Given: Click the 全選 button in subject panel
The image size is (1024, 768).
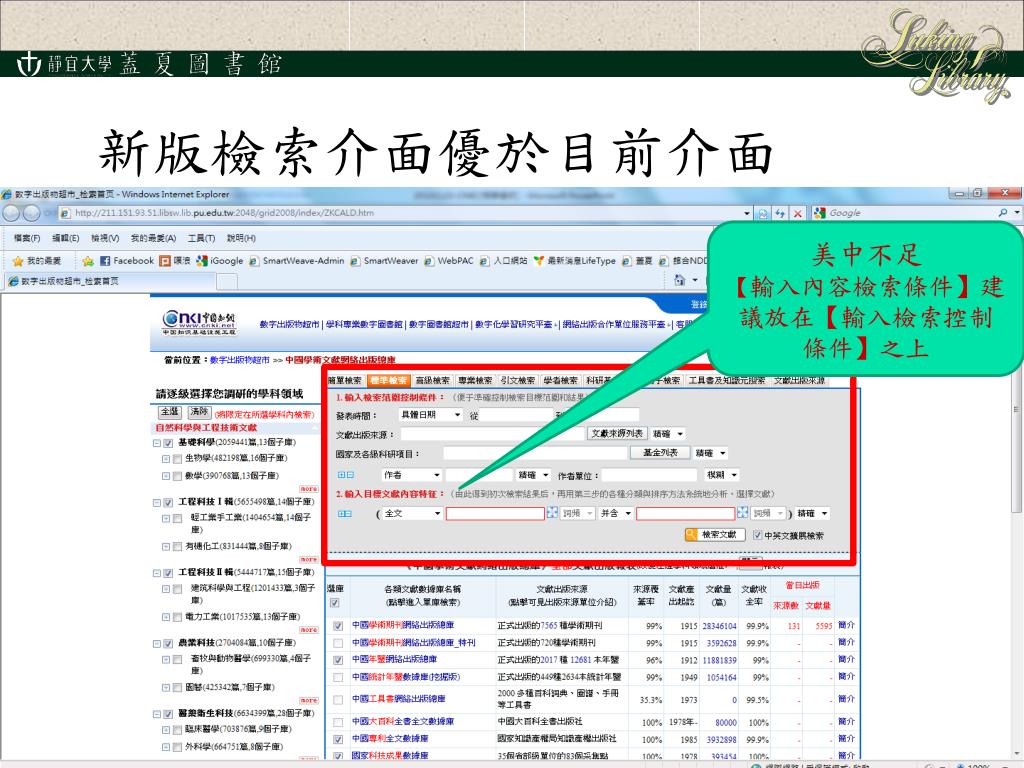Looking at the screenshot, I should point(170,411).
